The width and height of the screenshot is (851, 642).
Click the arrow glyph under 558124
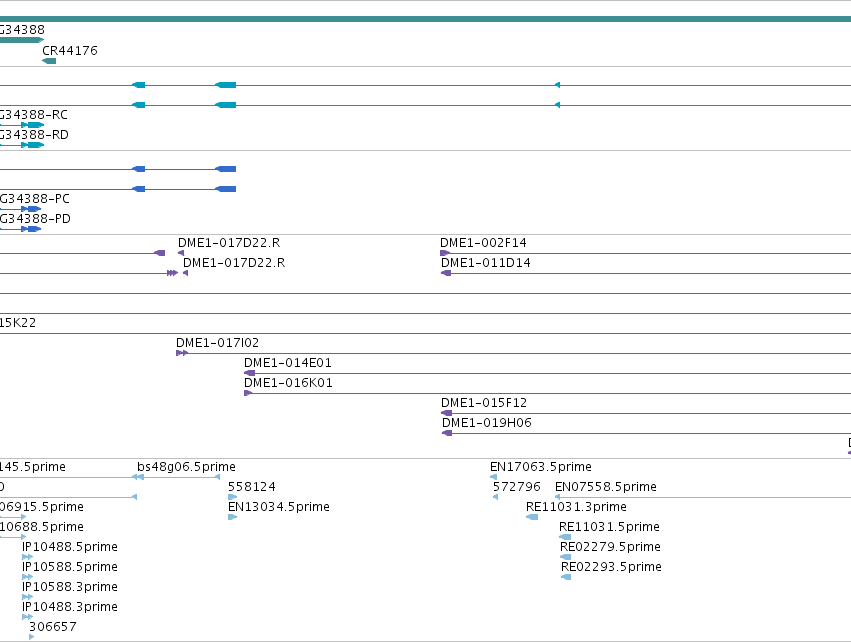[x=232, y=497]
